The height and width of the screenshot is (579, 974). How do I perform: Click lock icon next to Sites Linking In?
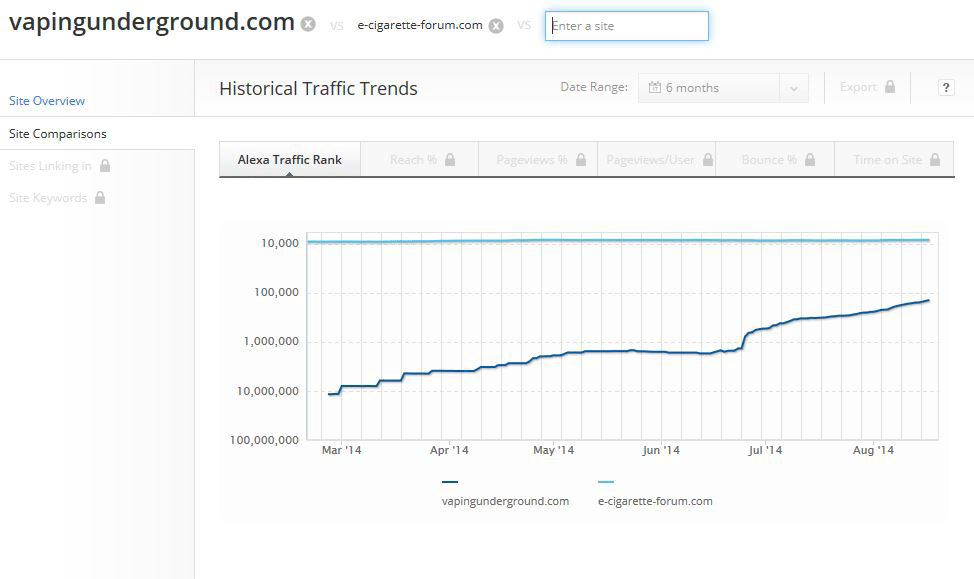[105, 166]
